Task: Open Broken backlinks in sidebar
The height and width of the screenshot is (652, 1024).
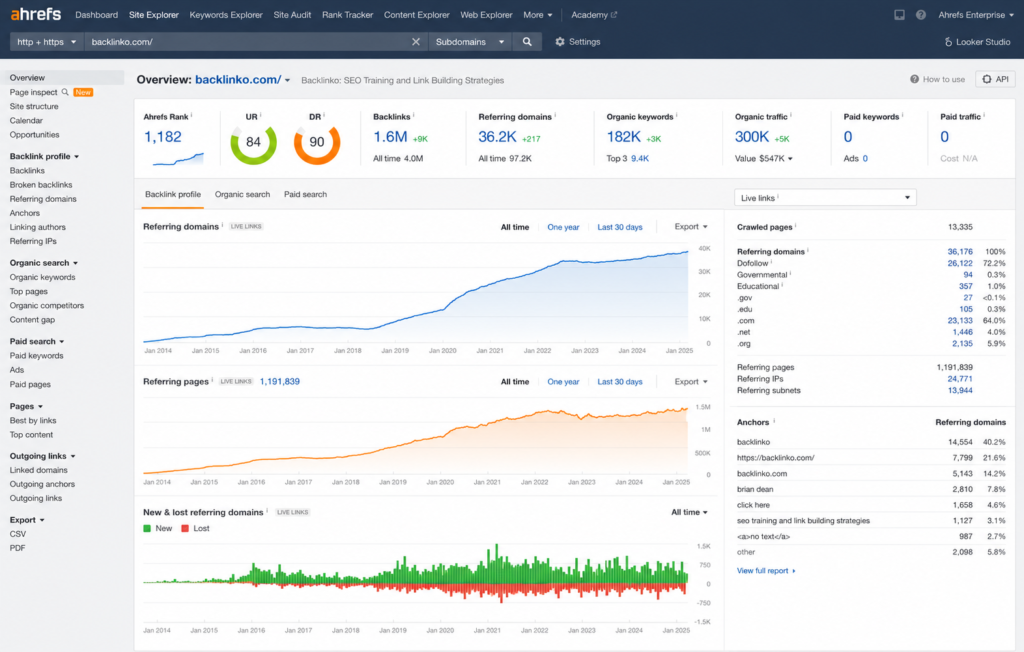Action: click(x=41, y=185)
